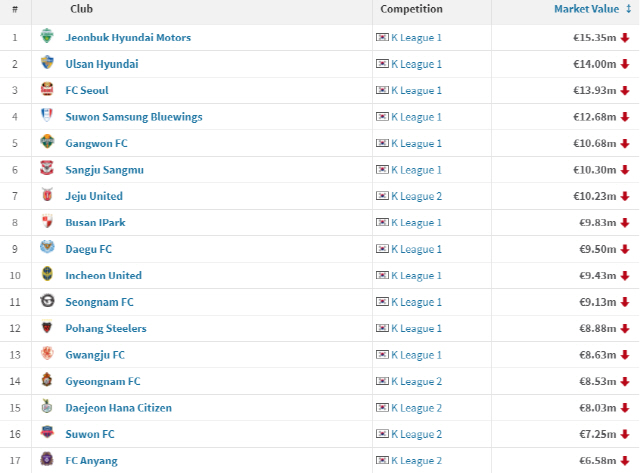This screenshot has width=640, height=473.
Task: Click the Incheon United club crest
Action: 47,274
